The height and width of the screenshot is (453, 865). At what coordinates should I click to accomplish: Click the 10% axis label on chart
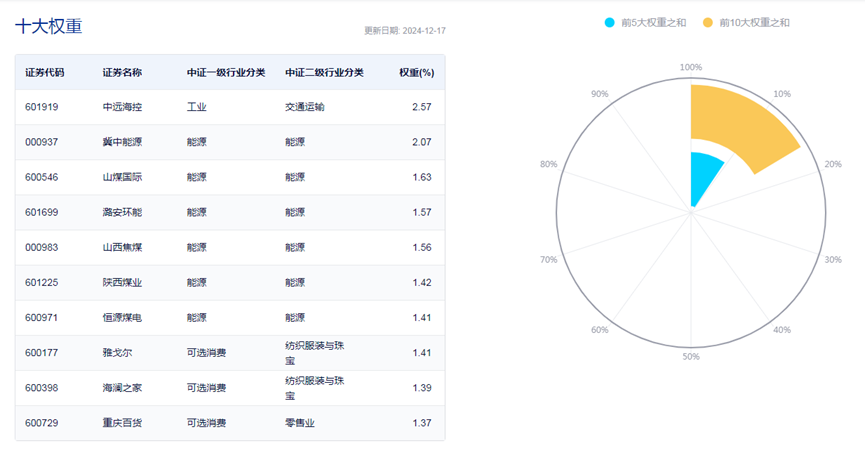coord(782,94)
